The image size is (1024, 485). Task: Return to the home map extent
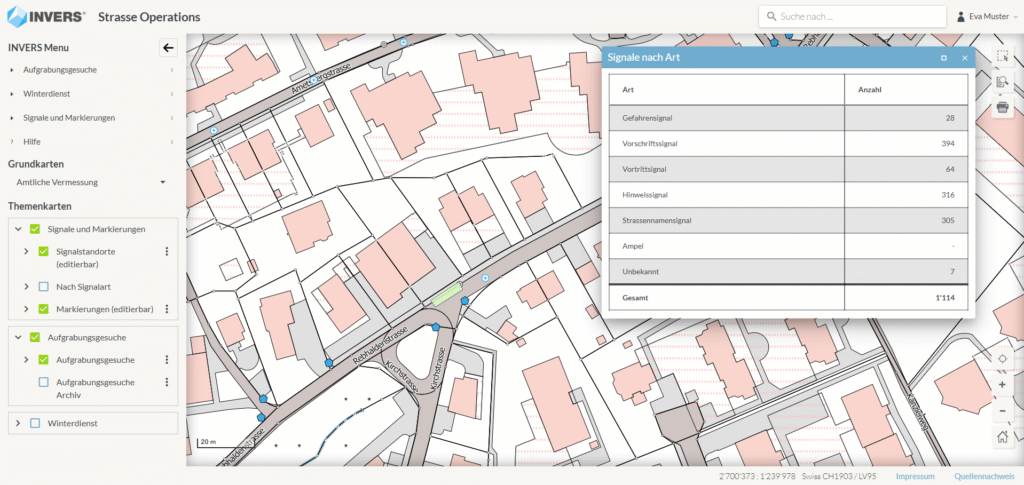click(1002, 437)
